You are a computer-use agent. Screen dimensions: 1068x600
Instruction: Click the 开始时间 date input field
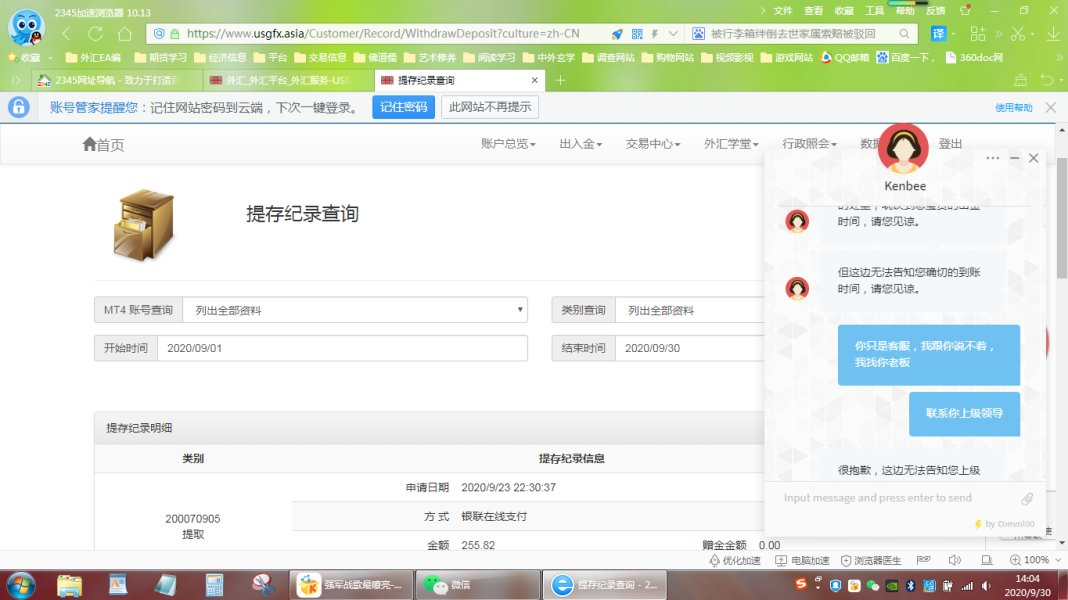click(341, 348)
